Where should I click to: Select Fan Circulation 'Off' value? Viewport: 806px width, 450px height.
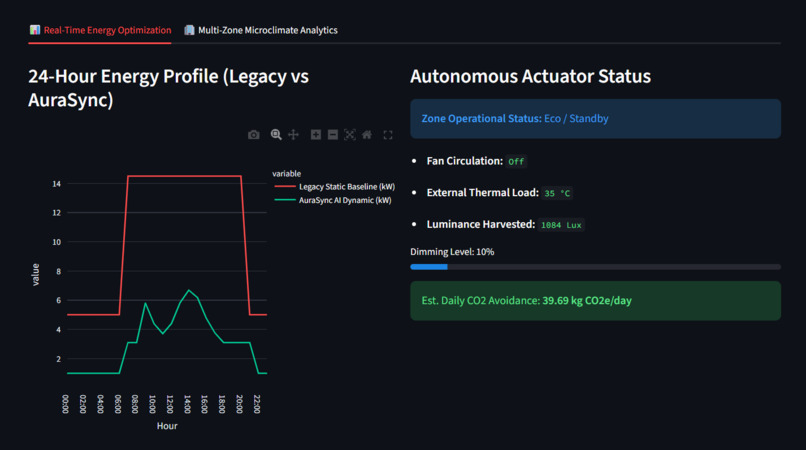point(516,161)
